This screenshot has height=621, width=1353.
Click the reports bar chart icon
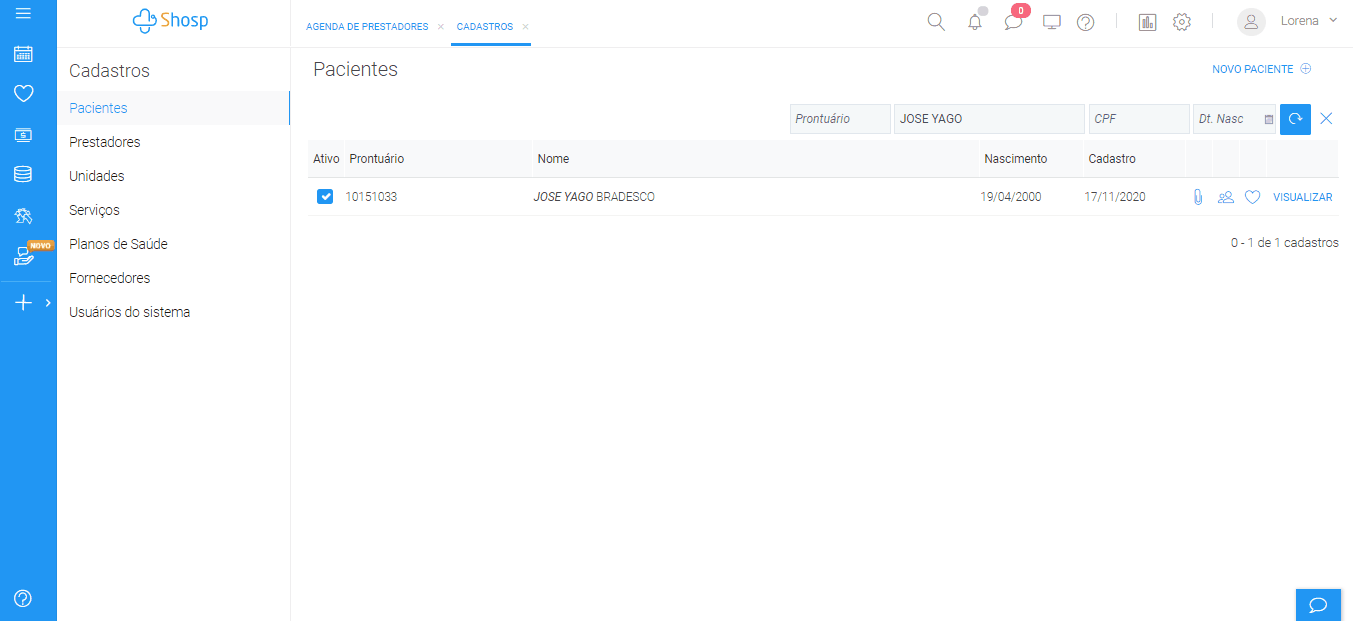pyautogui.click(x=1147, y=22)
